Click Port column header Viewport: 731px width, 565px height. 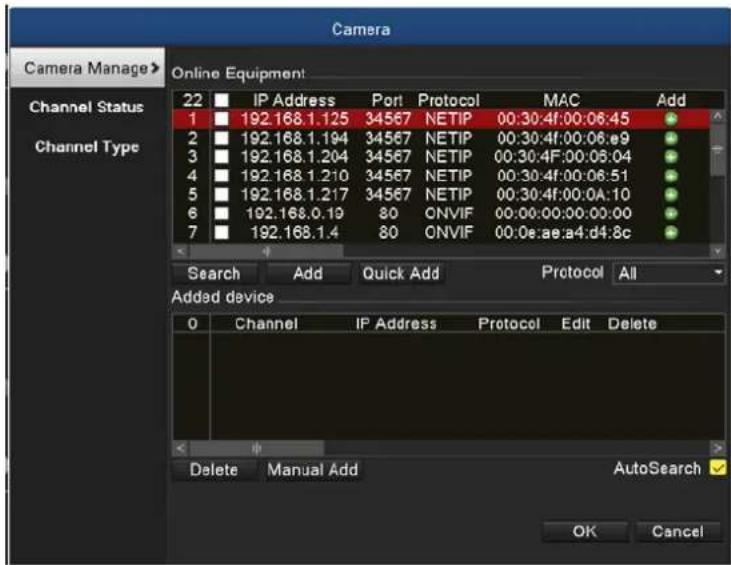click(387, 100)
